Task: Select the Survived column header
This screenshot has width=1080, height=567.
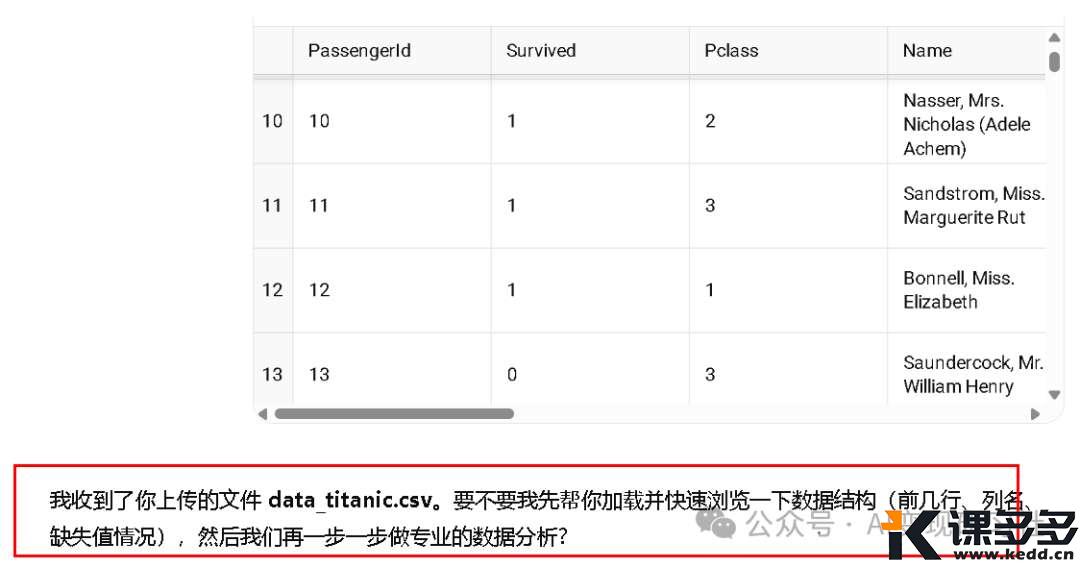Action: coord(541,51)
